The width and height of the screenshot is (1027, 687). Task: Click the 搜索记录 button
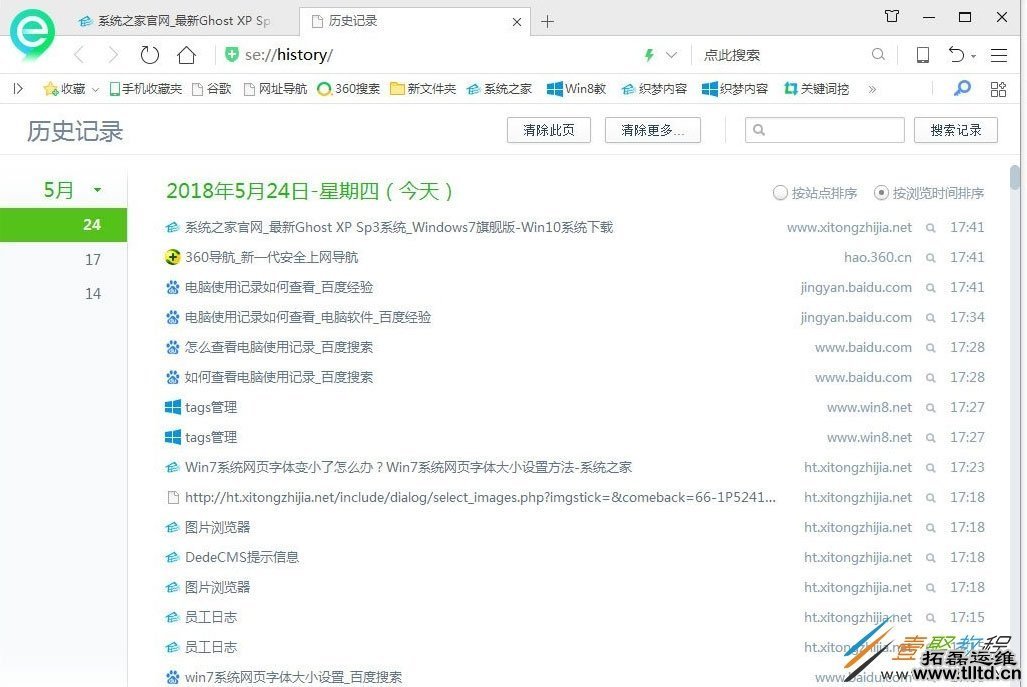pyautogui.click(x=954, y=129)
